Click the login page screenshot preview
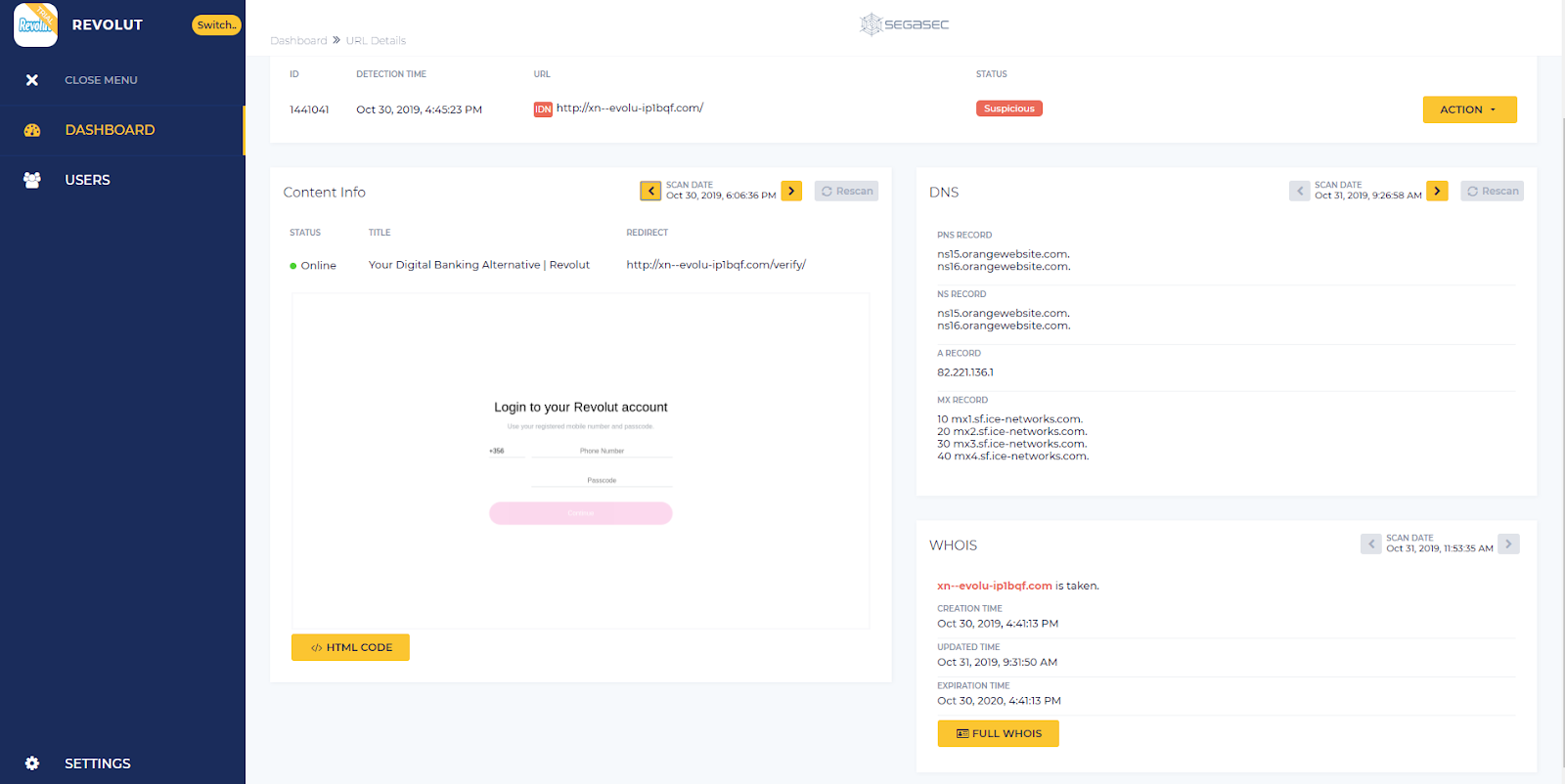The height and width of the screenshot is (784, 1565). pos(580,460)
